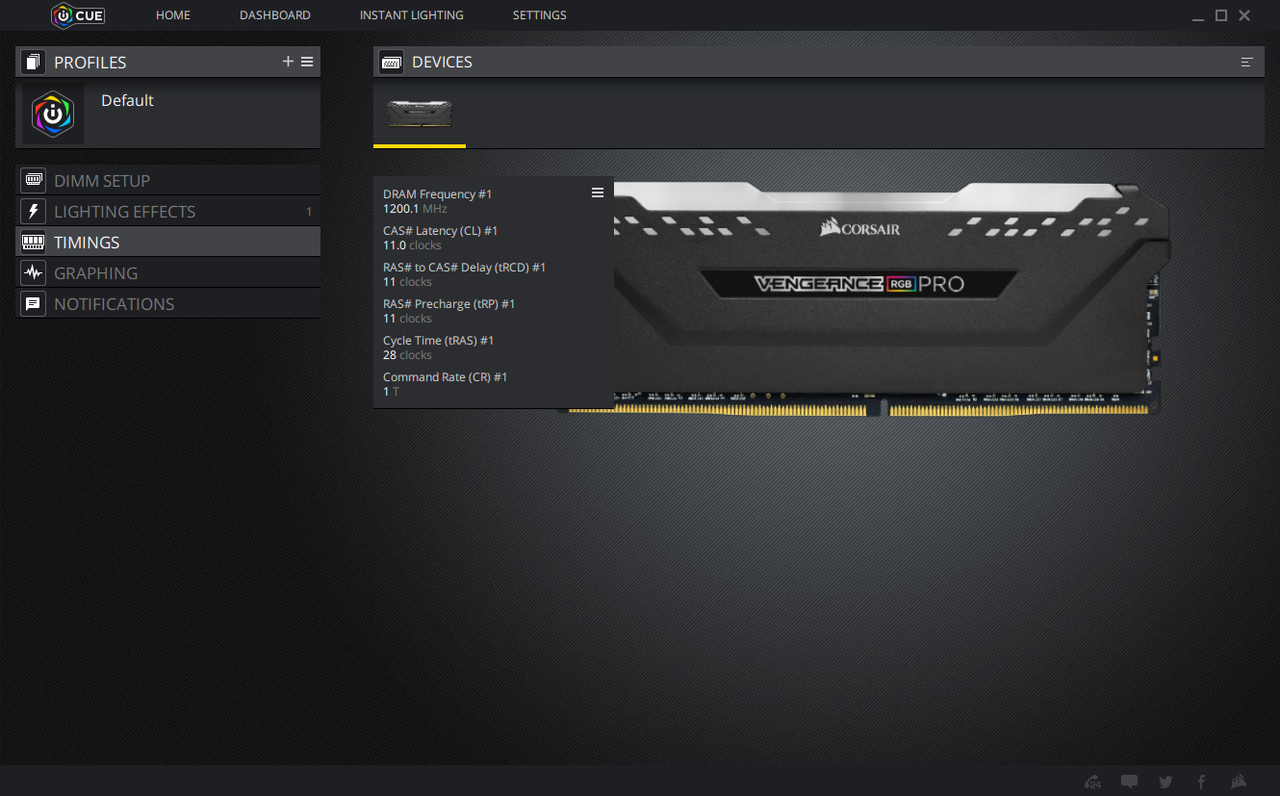This screenshot has height=796, width=1280.
Task: Open the chat feedback icon
Action: pos(1129,782)
